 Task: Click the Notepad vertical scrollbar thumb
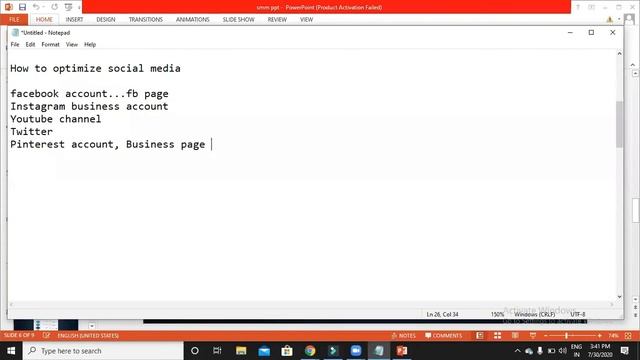619,124
